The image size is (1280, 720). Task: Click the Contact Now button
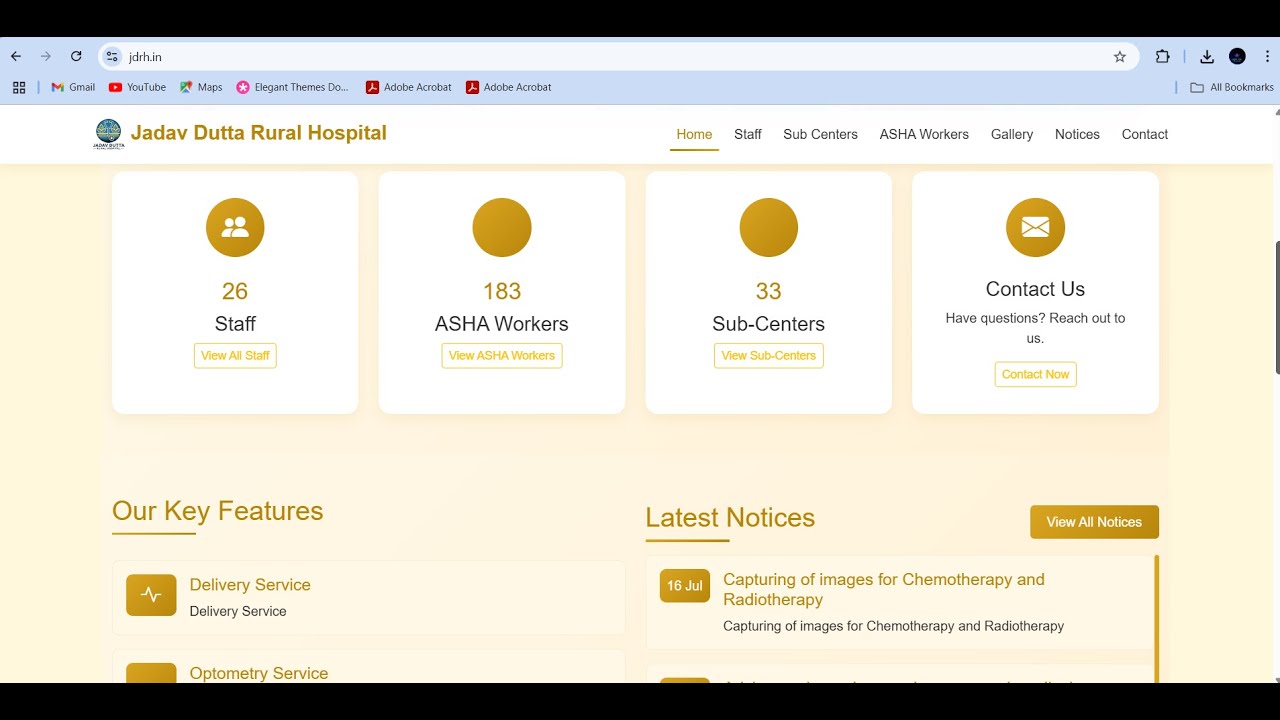point(1035,374)
